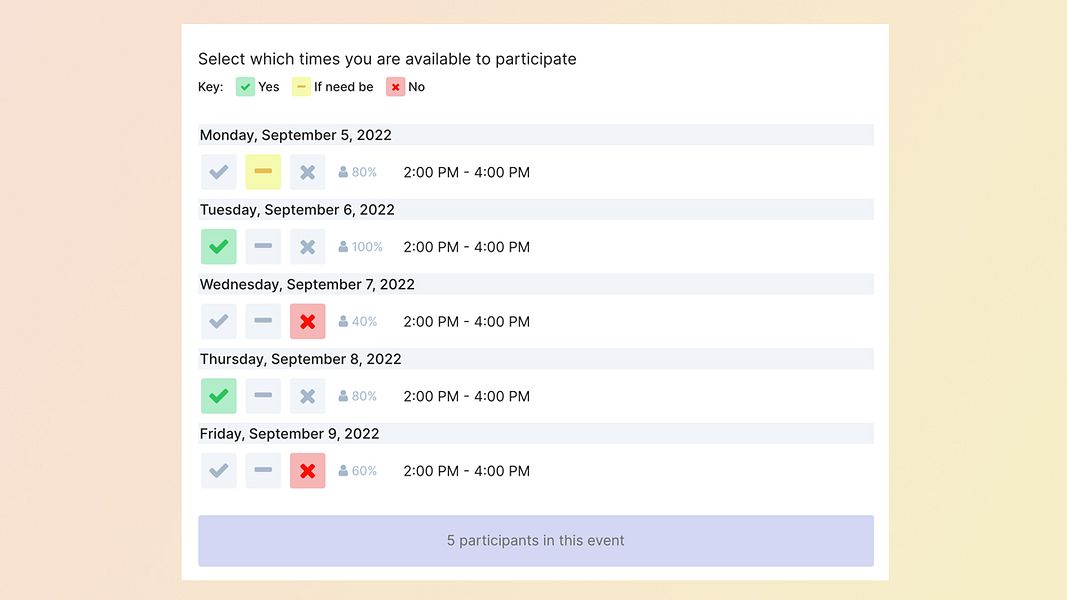Click the 5 participants in this event bar

[535, 541]
